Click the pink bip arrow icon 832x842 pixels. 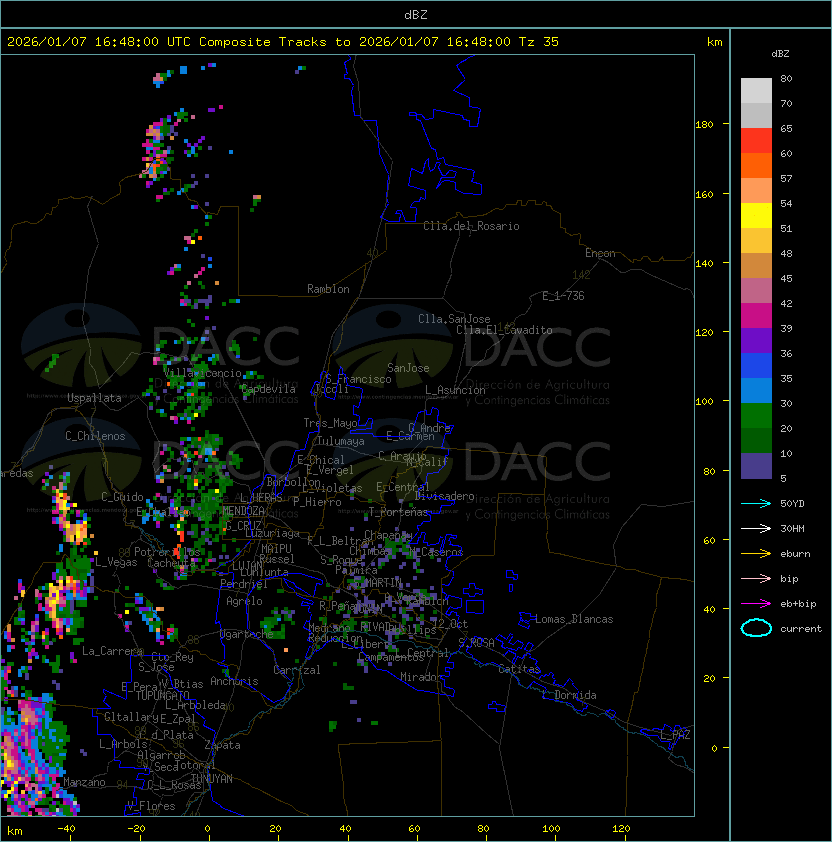(x=756, y=578)
